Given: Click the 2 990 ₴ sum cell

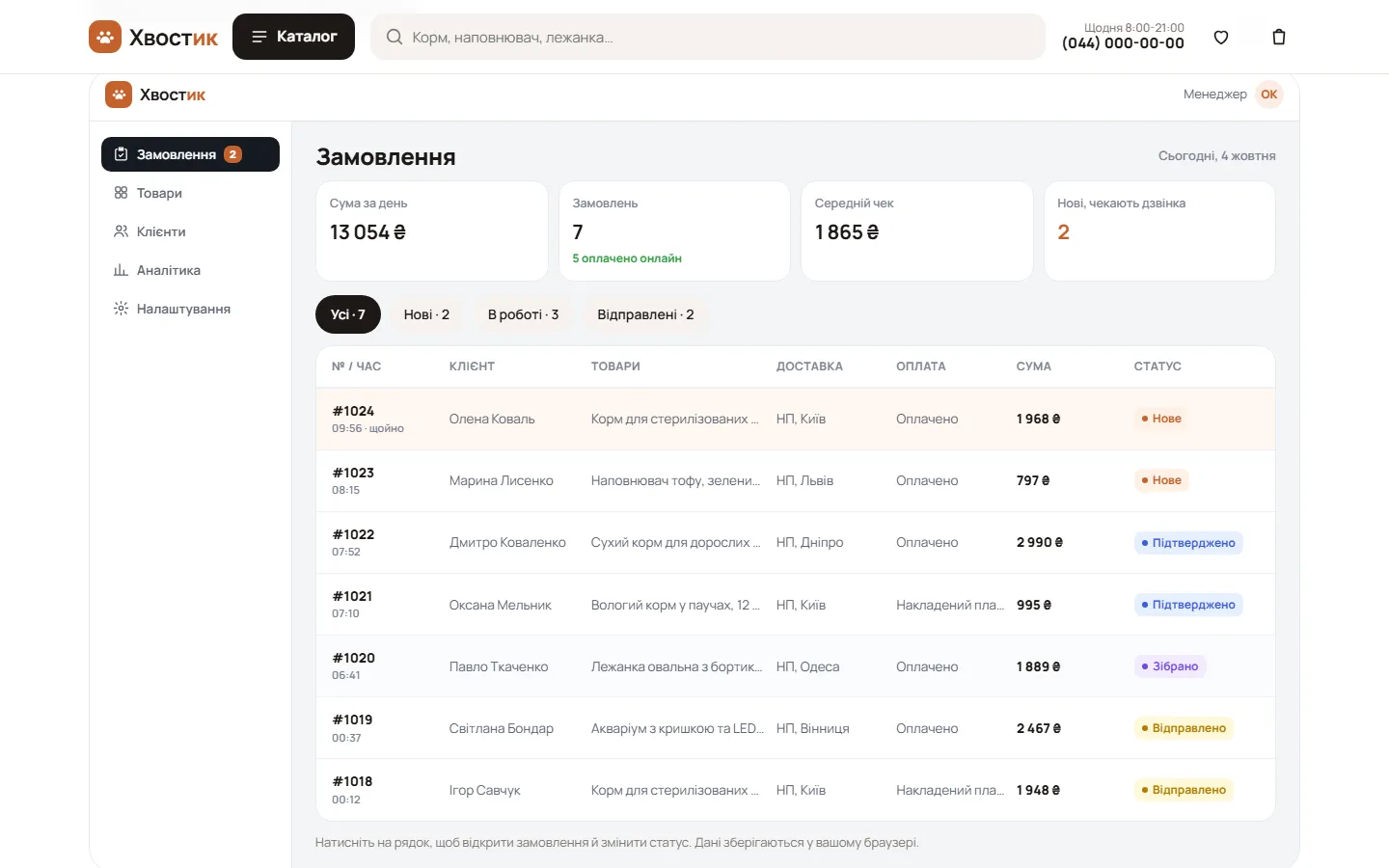Looking at the screenshot, I should pyautogui.click(x=1040, y=543).
